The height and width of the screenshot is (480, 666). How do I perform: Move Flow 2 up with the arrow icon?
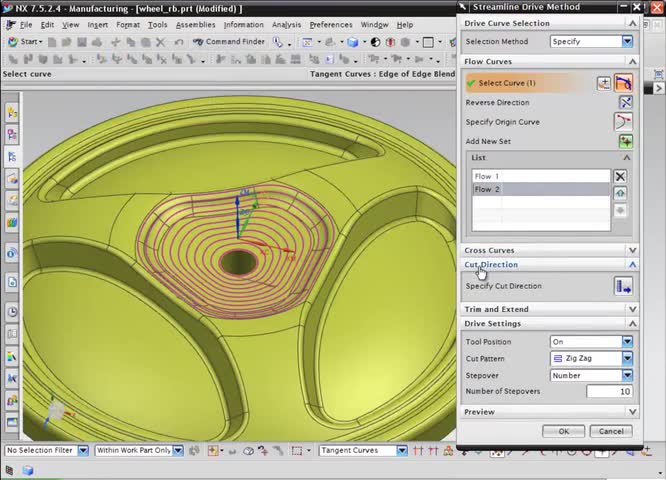click(x=620, y=193)
